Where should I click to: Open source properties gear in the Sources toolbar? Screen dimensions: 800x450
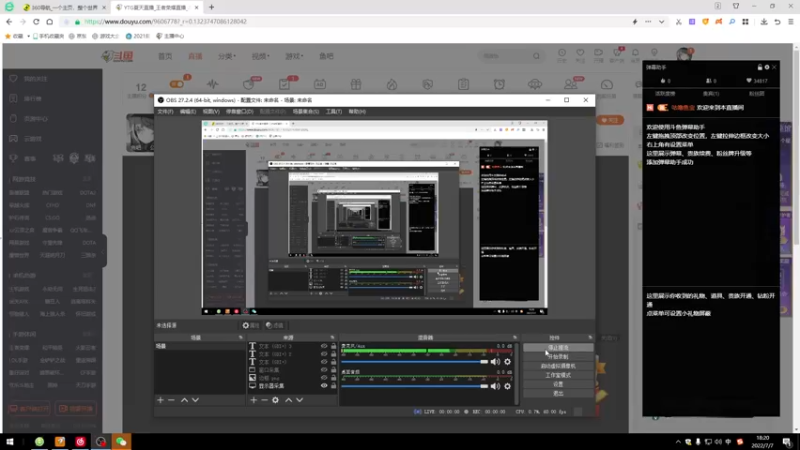point(276,400)
